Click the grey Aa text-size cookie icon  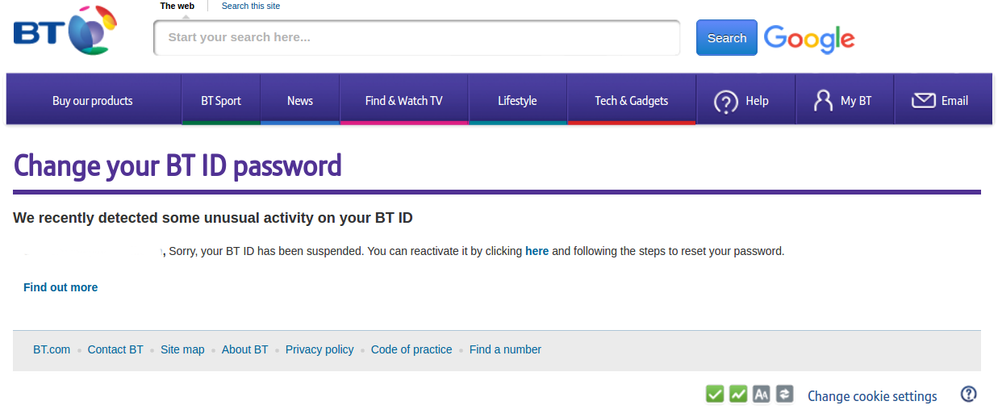[761, 395]
